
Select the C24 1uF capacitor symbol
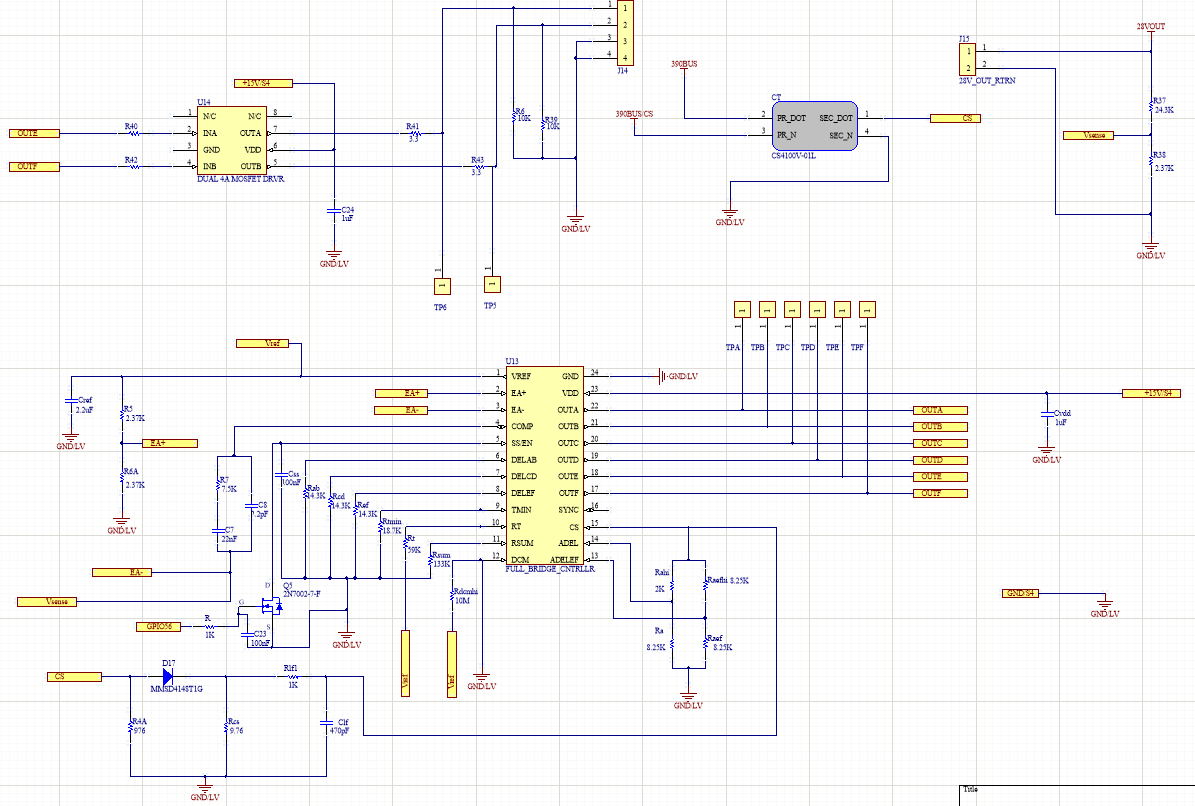point(333,212)
